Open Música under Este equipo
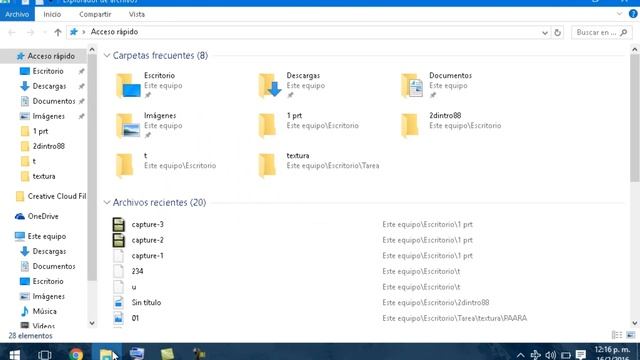 (44, 311)
